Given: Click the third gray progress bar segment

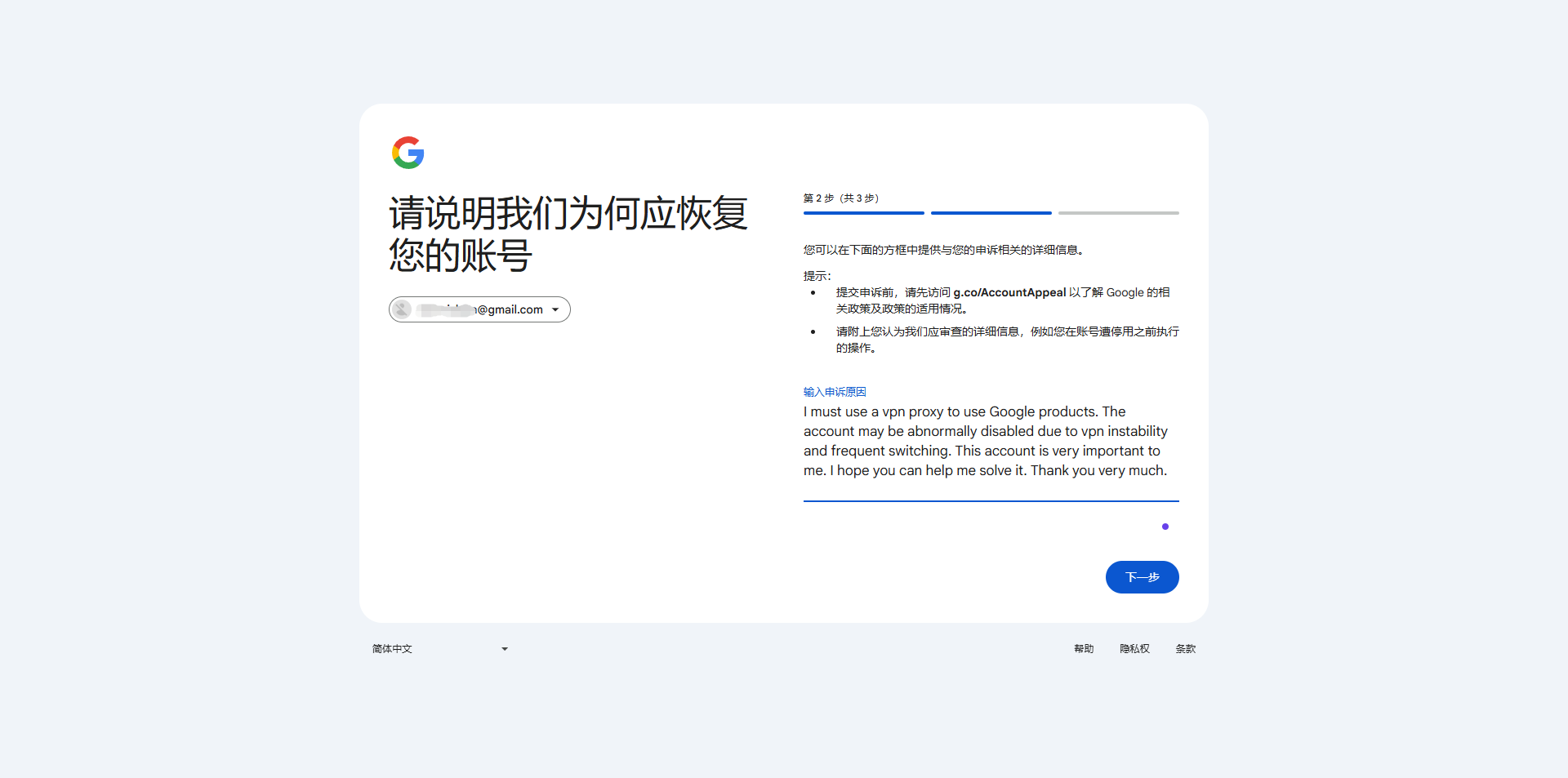Looking at the screenshot, I should click(x=1118, y=213).
